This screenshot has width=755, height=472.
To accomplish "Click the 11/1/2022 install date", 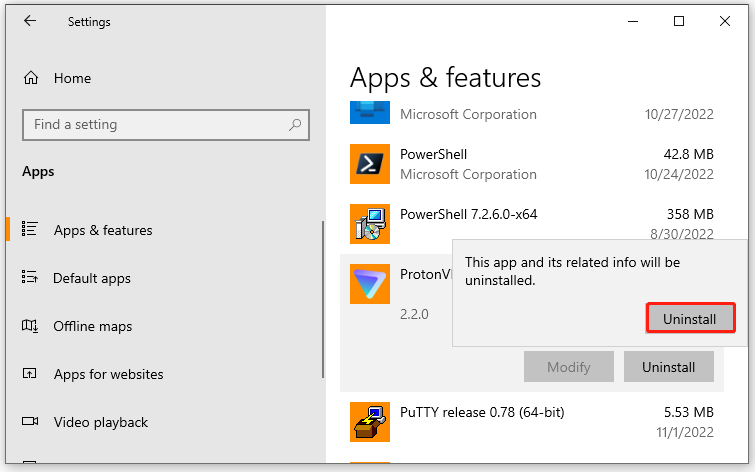I will coord(685,433).
